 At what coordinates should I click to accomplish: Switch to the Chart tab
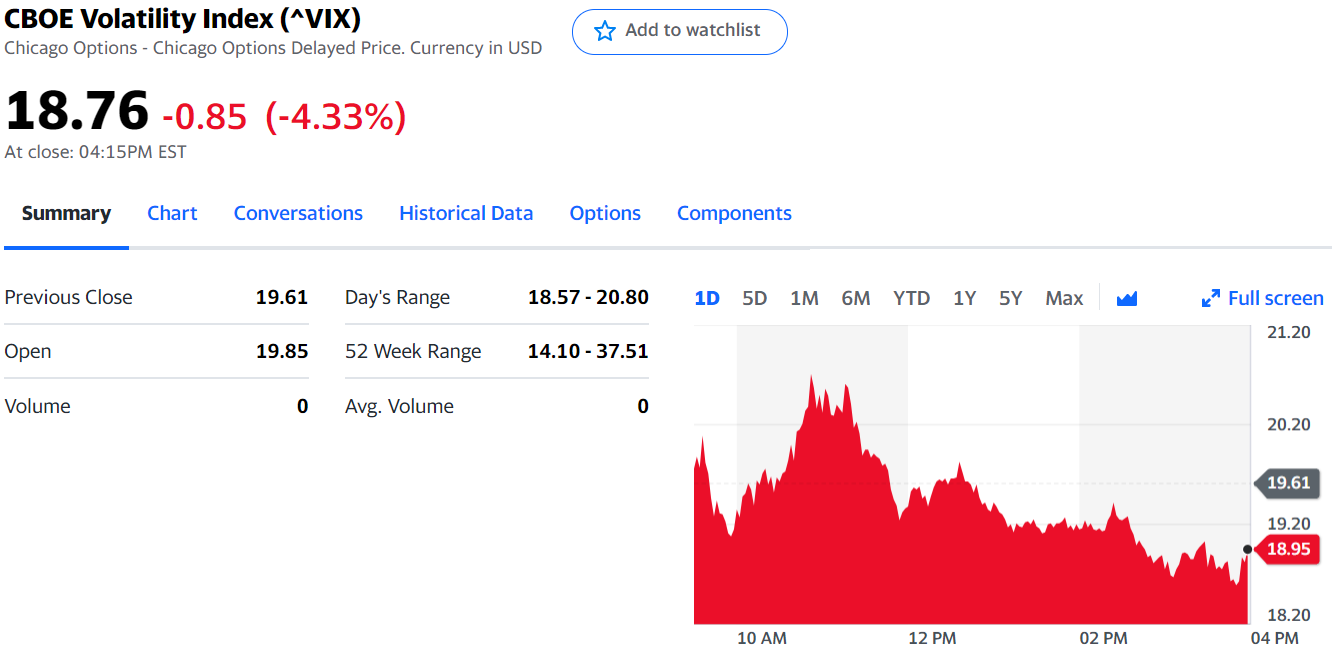tap(172, 213)
